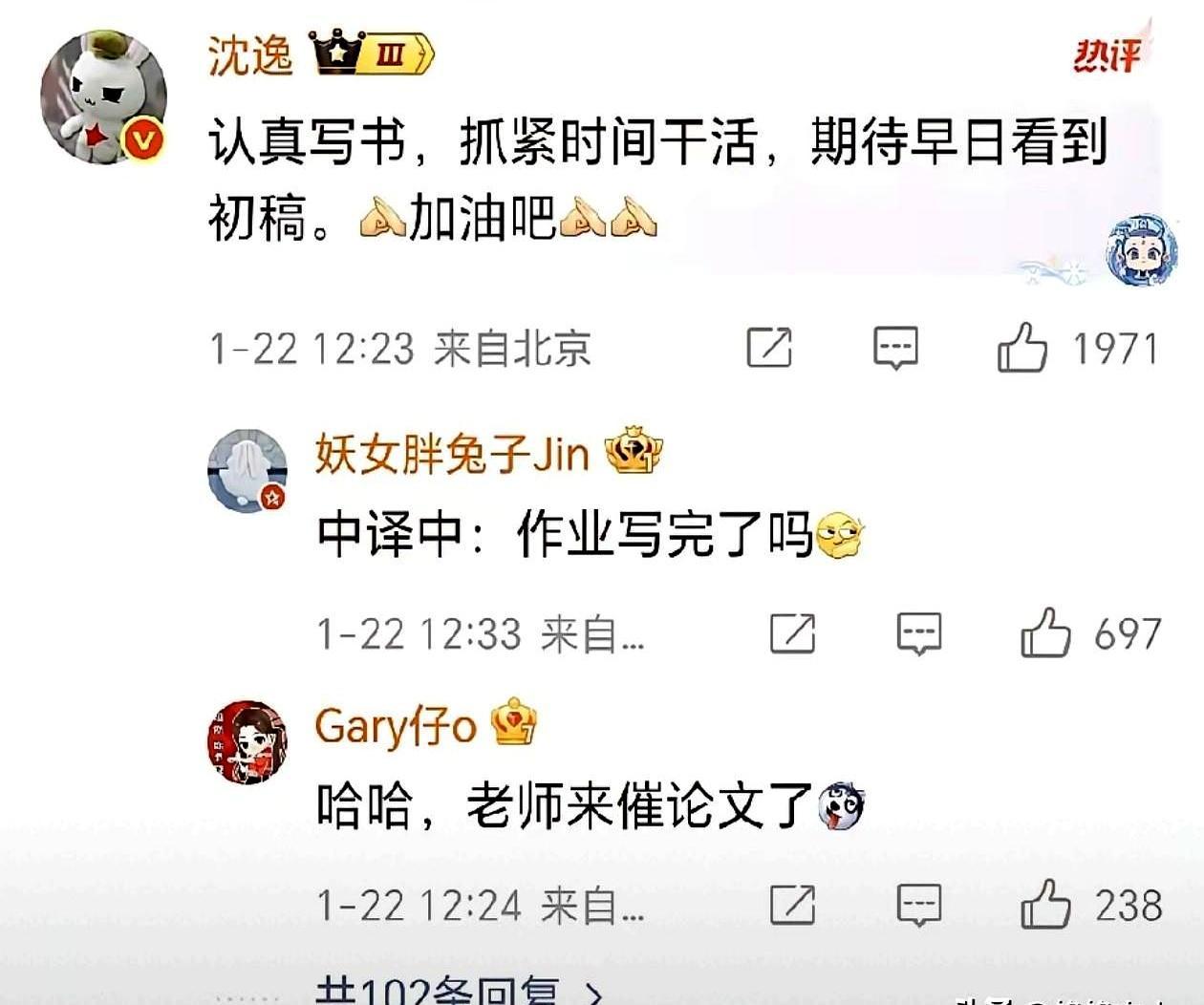Open Gary仔o's avatar picture
This screenshot has width=1204, height=1005.
click(x=247, y=742)
